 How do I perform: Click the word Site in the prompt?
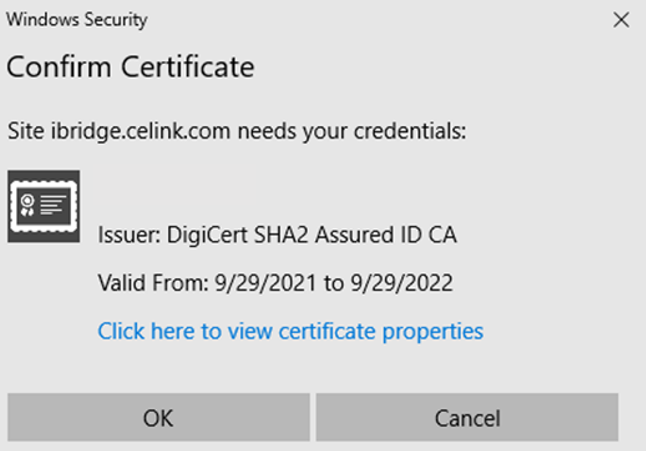[26, 131]
